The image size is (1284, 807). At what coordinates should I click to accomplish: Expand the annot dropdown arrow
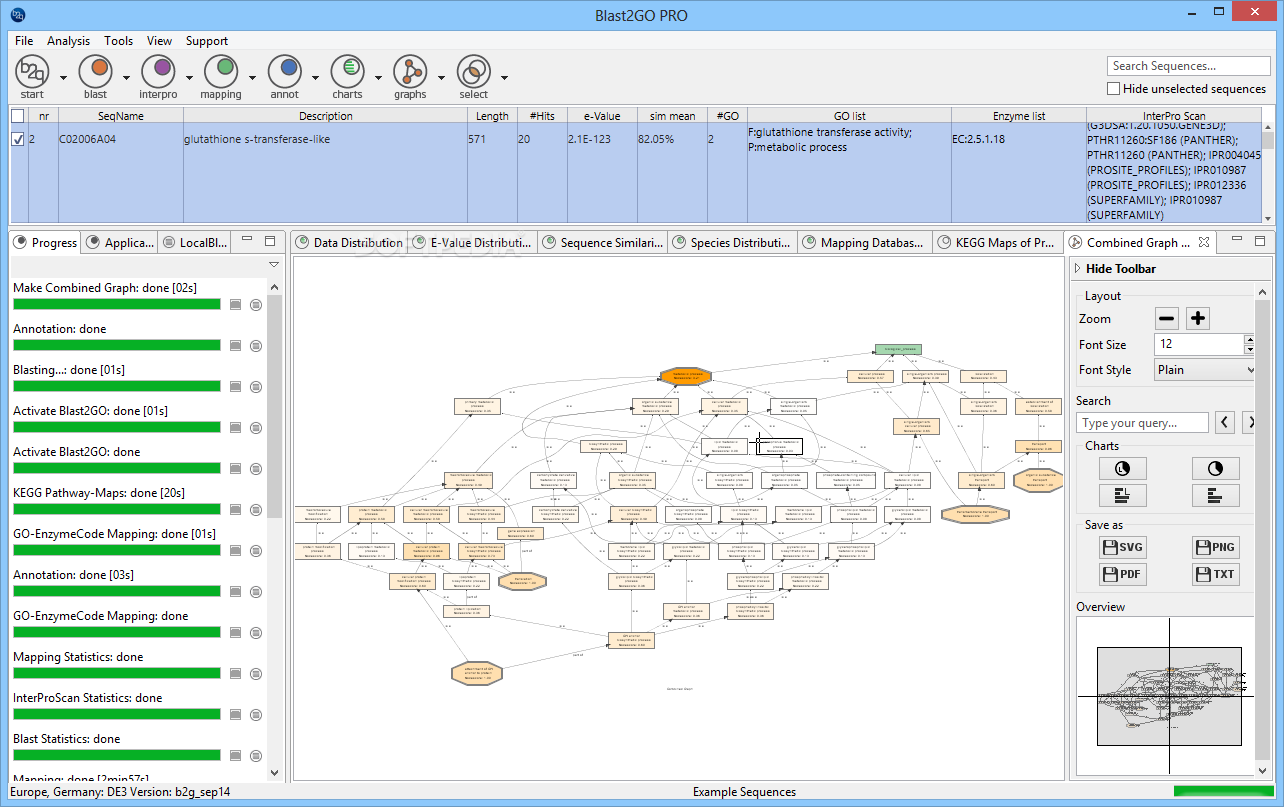315,77
